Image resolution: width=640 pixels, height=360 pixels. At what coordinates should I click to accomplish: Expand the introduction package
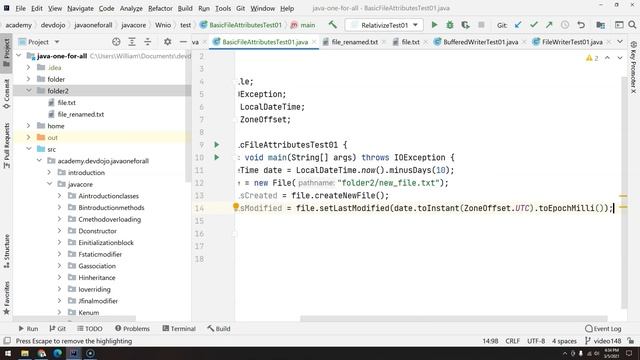[x=49, y=172]
